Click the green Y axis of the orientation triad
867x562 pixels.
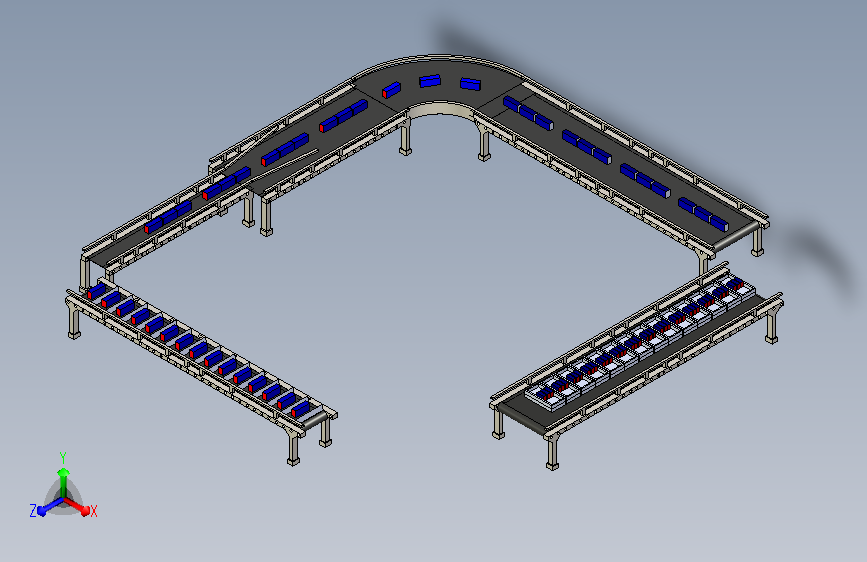coord(64,481)
